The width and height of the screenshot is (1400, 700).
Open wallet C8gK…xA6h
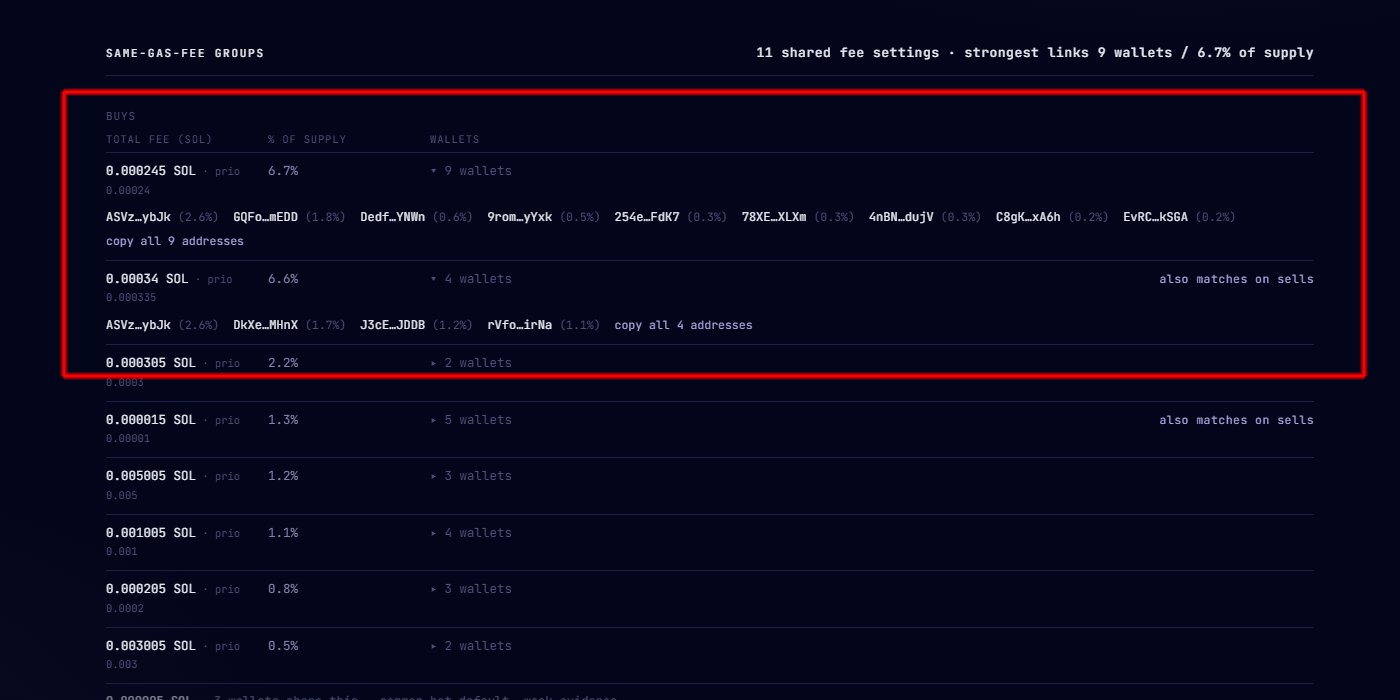click(1028, 217)
